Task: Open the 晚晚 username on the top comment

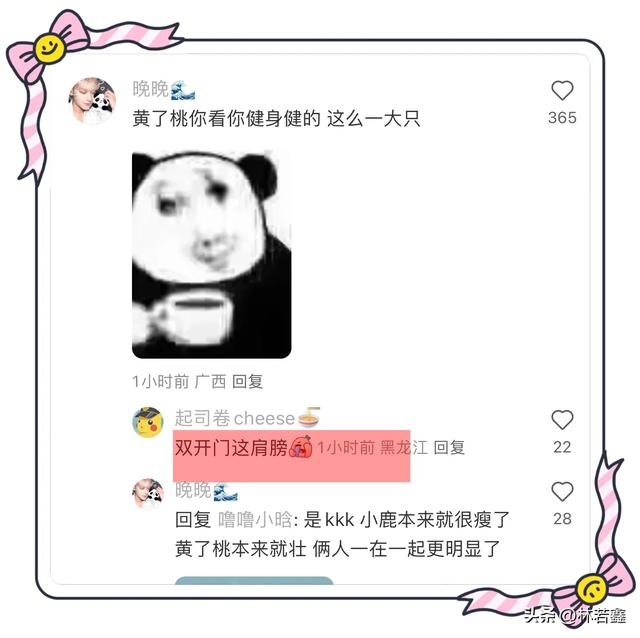Action: point(151,89)
